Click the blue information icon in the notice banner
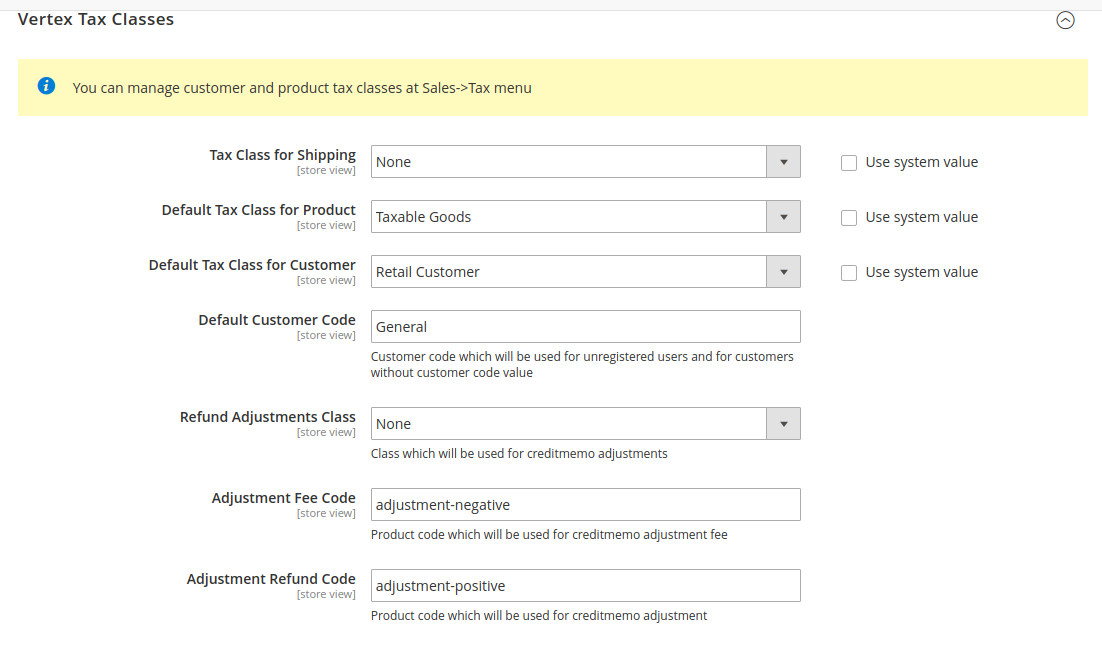Viewport: 1102px width, 648px height. 46,86
